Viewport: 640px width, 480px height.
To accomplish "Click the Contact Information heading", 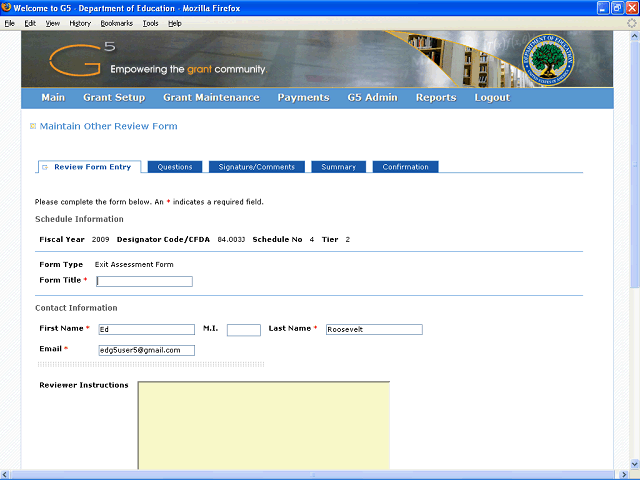I will click(x=76, y=308).
